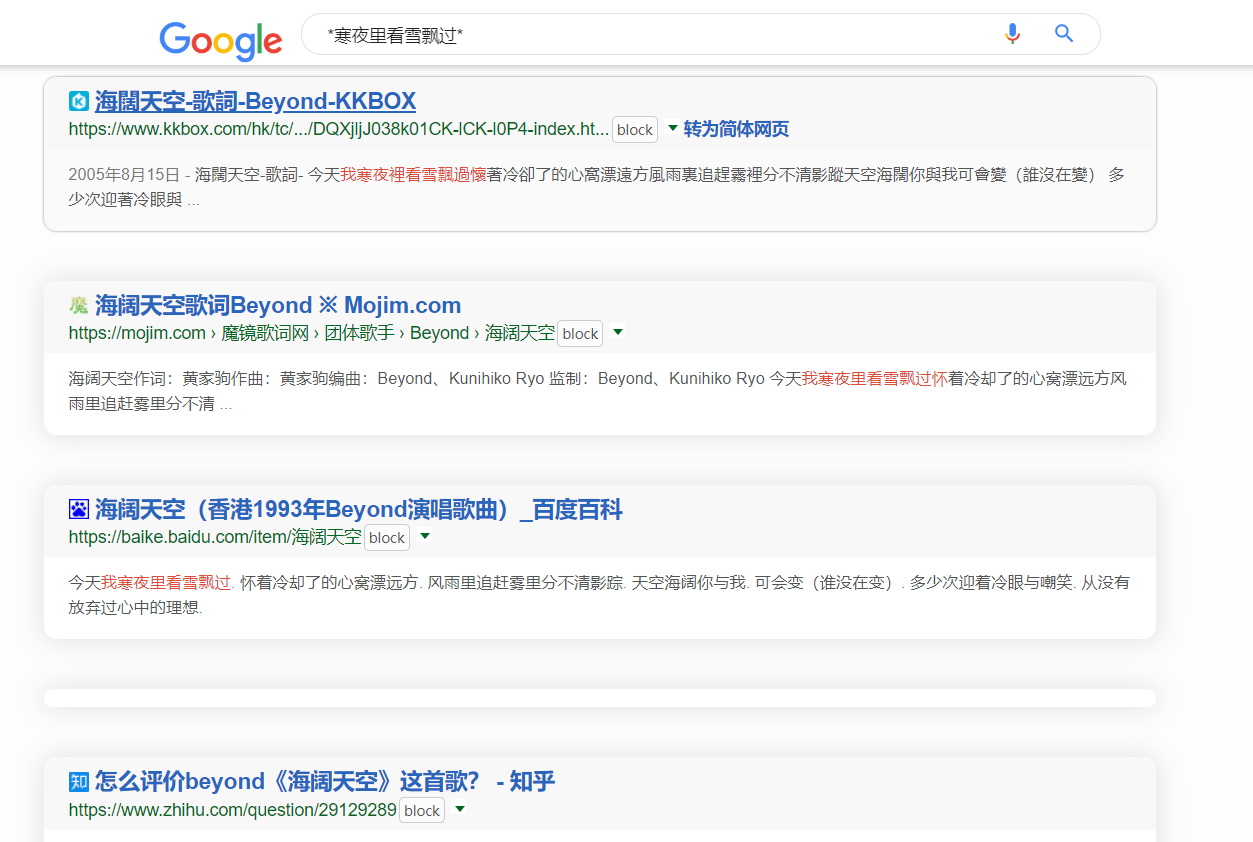Open the 海闊天空-歌詞-Beyond-KKBOX result
Image resolution: width=1253 pixels, height=842 pixels.
[255, 101]
